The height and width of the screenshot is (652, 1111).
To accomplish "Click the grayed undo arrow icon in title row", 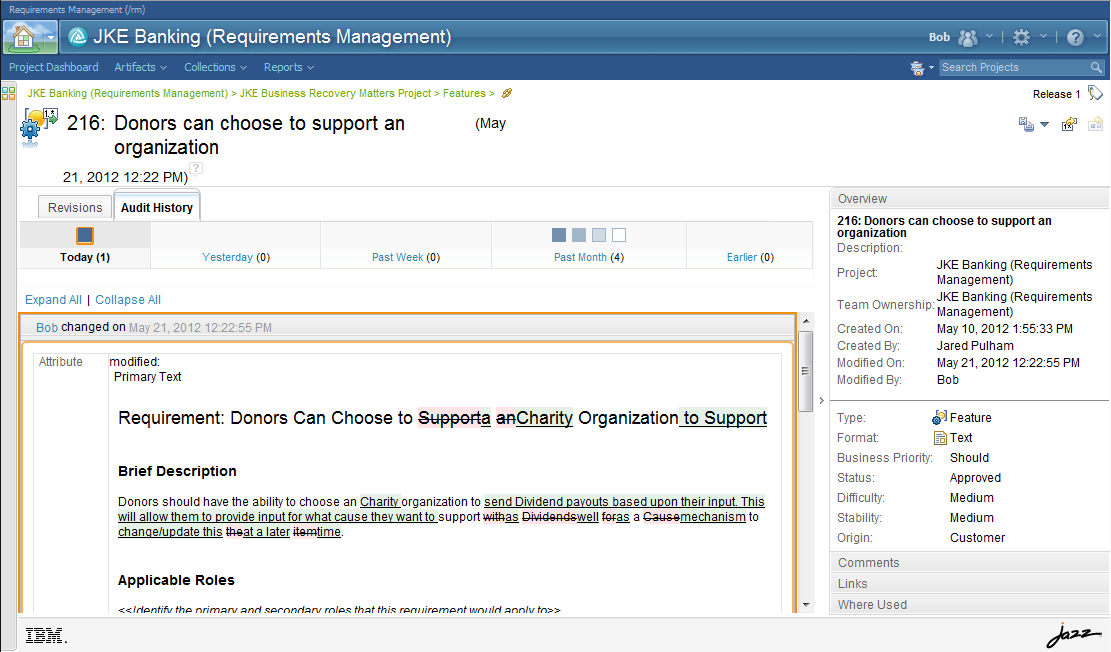I will coord(1095,125).
